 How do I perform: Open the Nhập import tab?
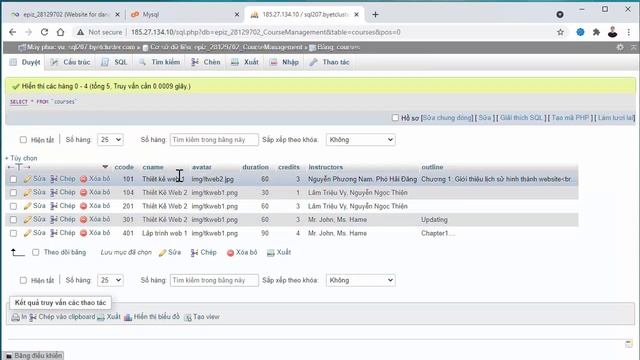pyautogui.click(x=284, y=62)
